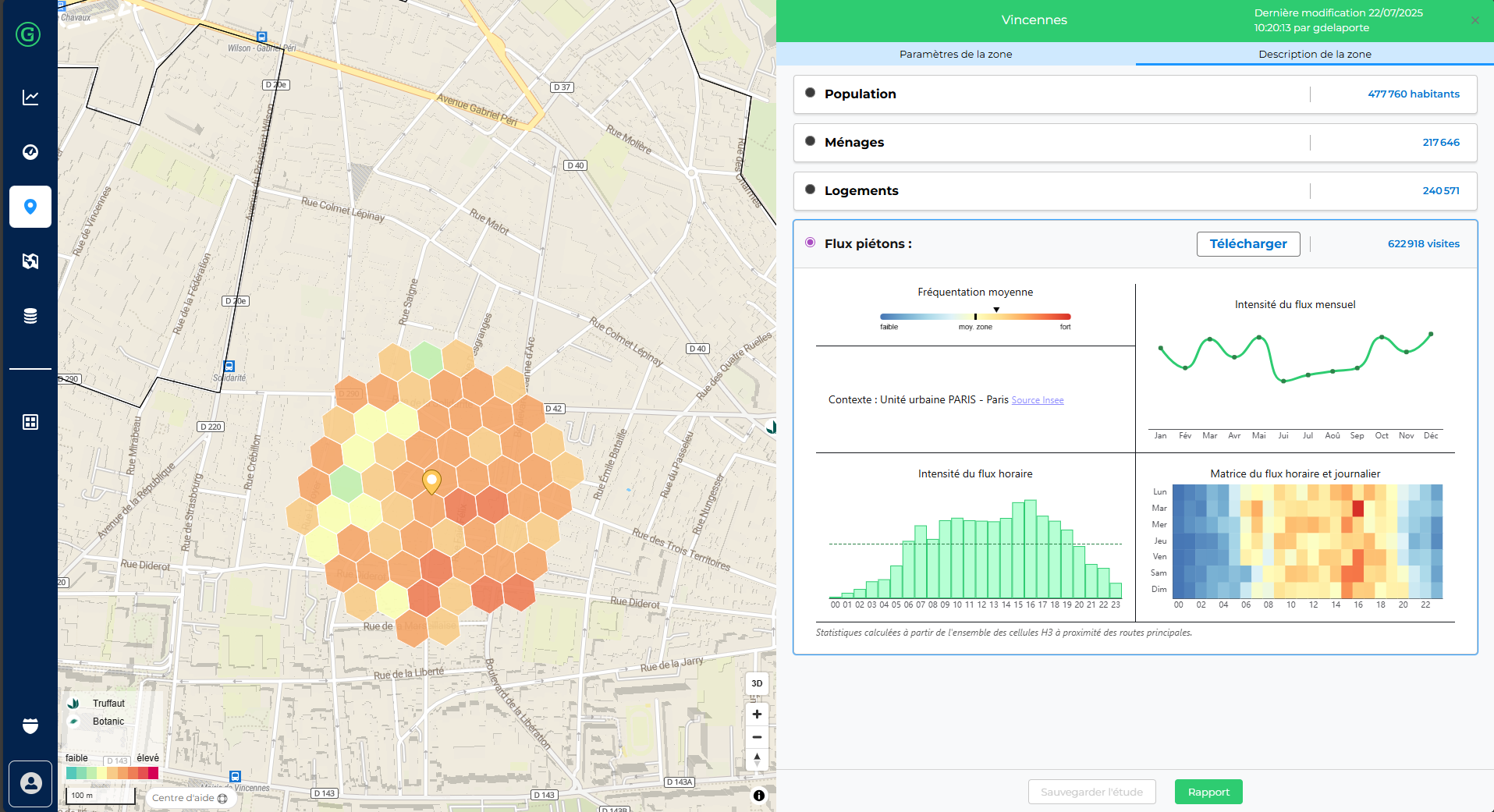Zoom in on the map
The image size is (1494, 812).
pyautogui.click(x=757, y=714)
